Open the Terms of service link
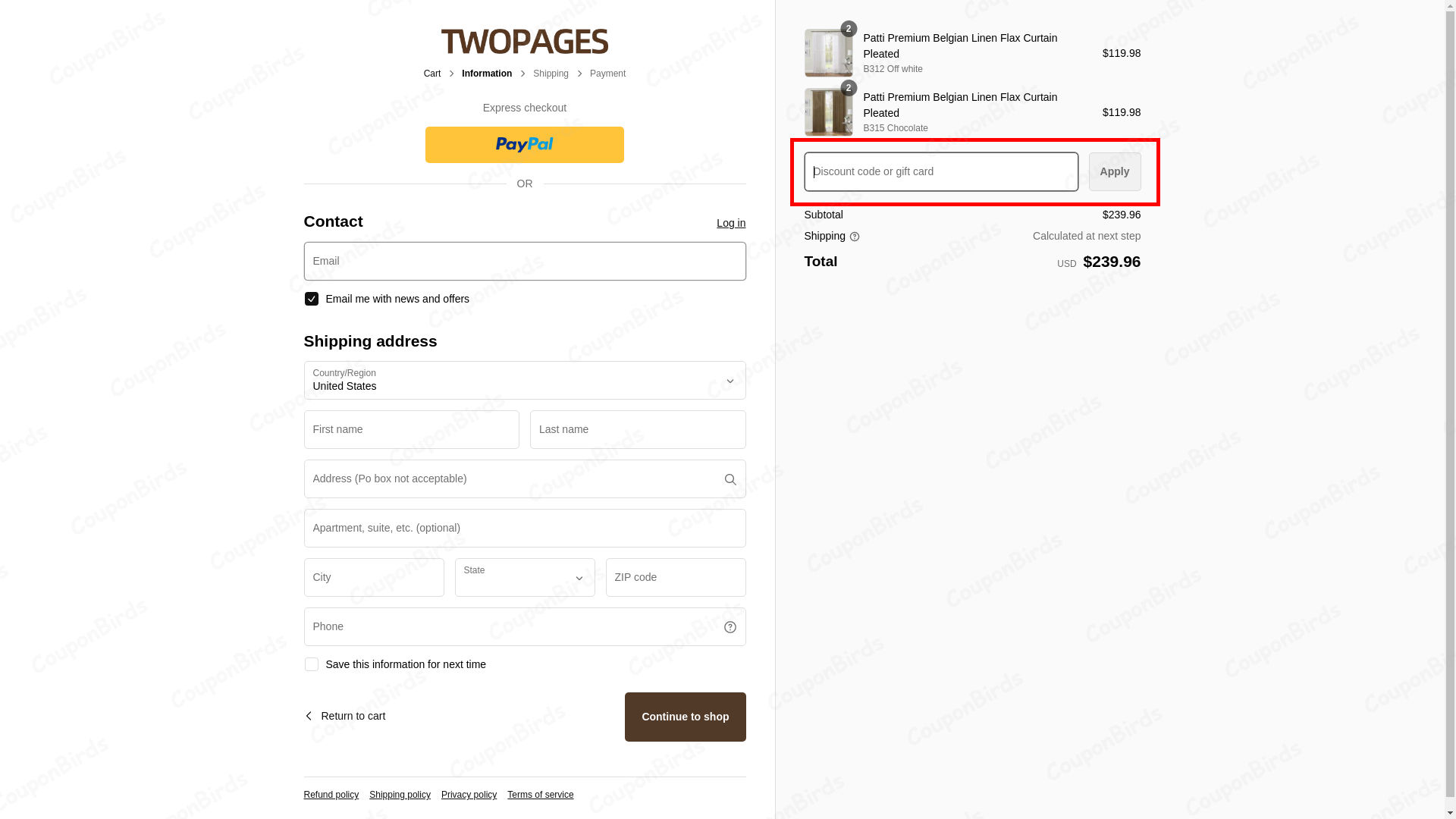The image size is (1456, 819). pos(541,795)
